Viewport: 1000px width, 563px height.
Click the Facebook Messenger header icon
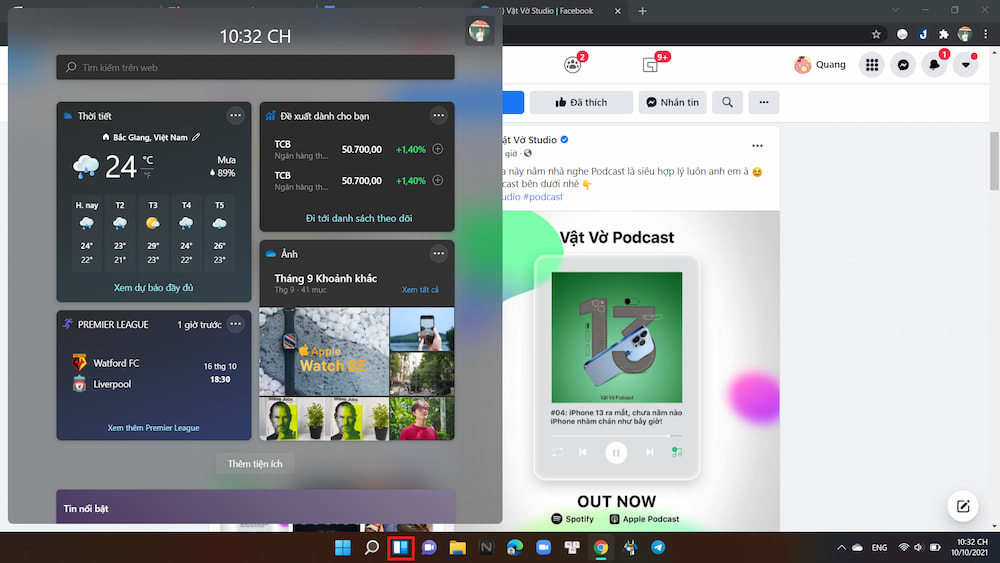(x=903, y=65)
